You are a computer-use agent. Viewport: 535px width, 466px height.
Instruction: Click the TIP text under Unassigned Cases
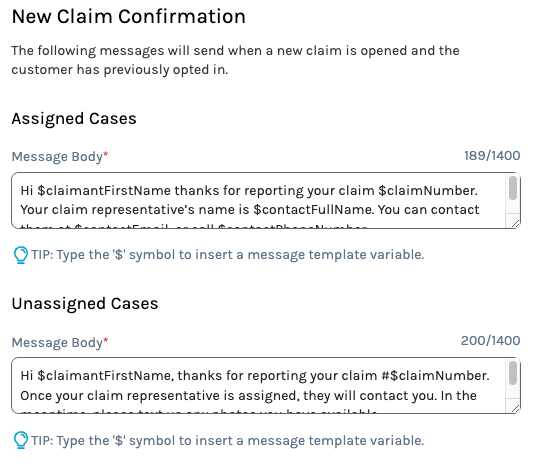[x=228, y=440]
